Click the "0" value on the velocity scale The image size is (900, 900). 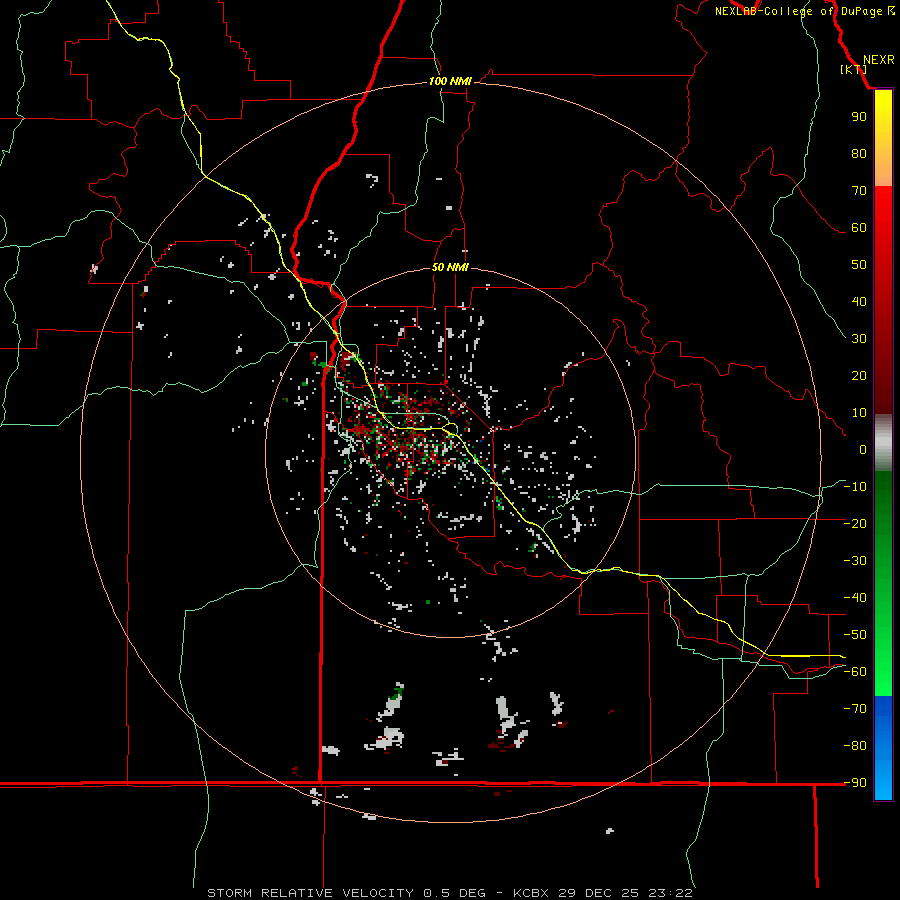[863, 450]
